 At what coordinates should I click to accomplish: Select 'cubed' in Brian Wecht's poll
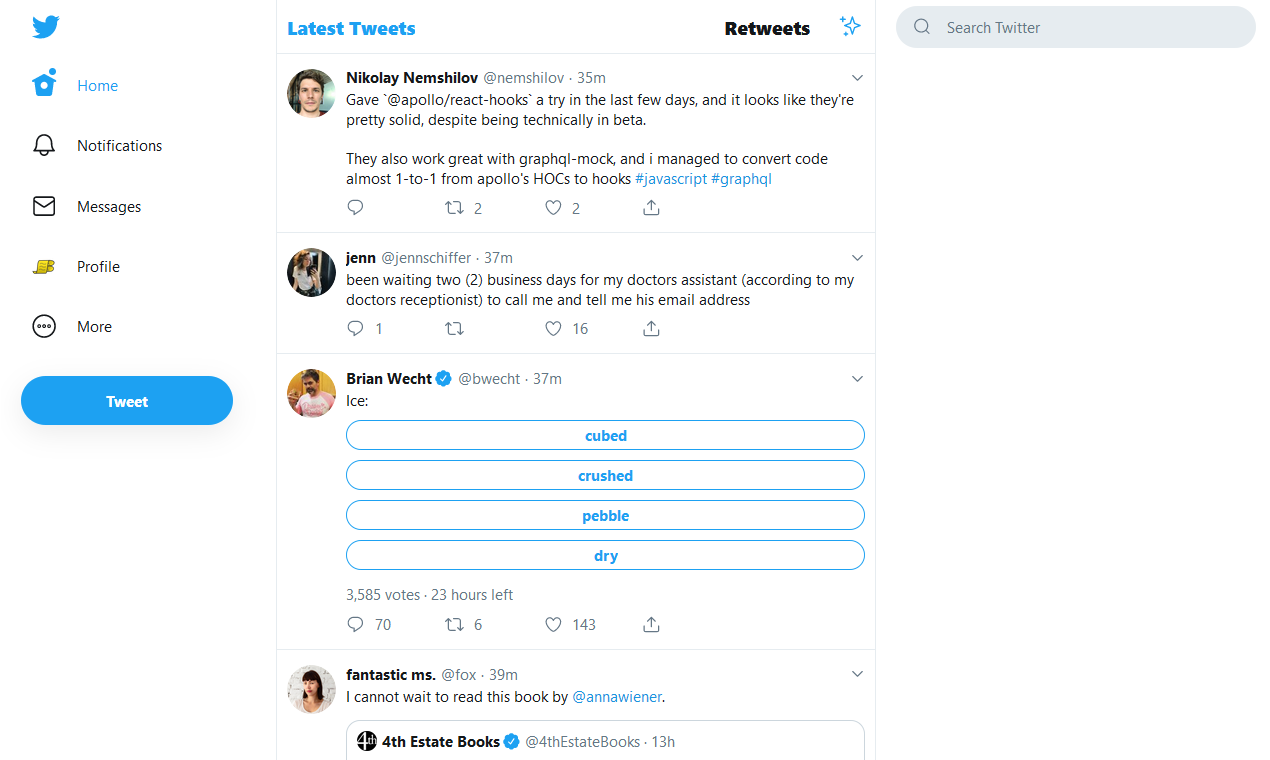point(605,435)
